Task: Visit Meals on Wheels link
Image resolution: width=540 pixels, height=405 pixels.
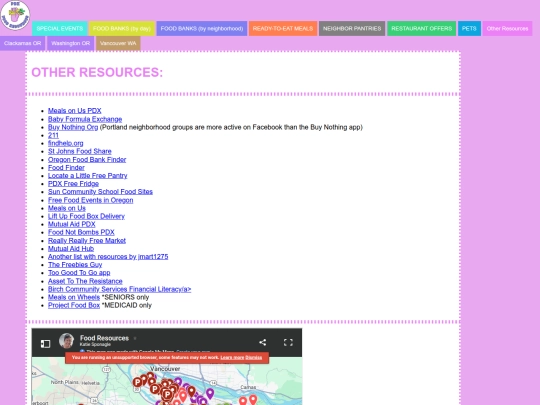Action: (74, 297)
